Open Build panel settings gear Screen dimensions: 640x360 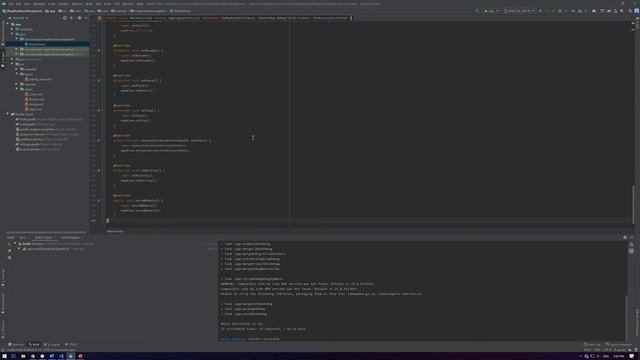(625, 237)
